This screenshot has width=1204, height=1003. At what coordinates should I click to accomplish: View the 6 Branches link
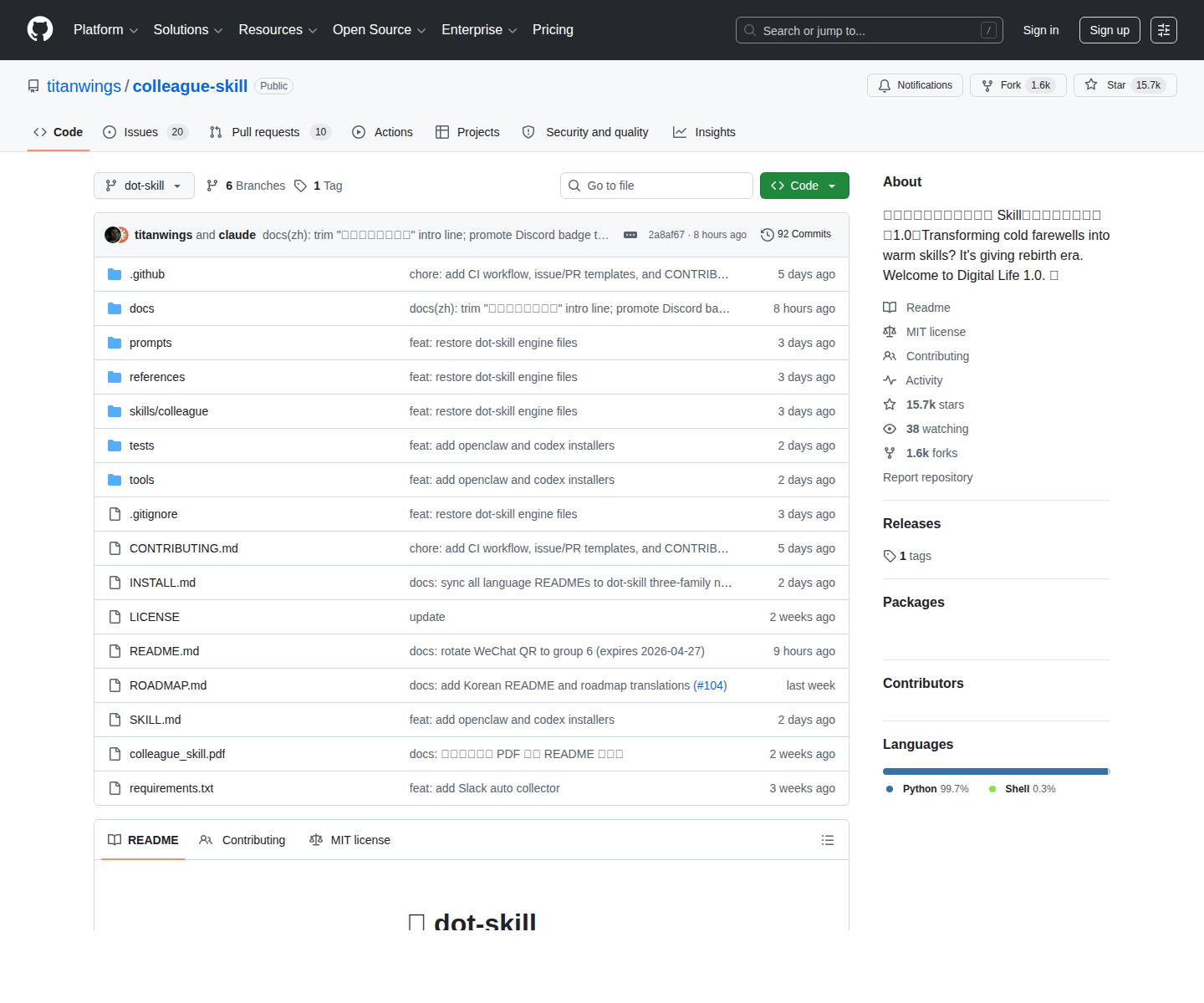[x=246, y=186]
